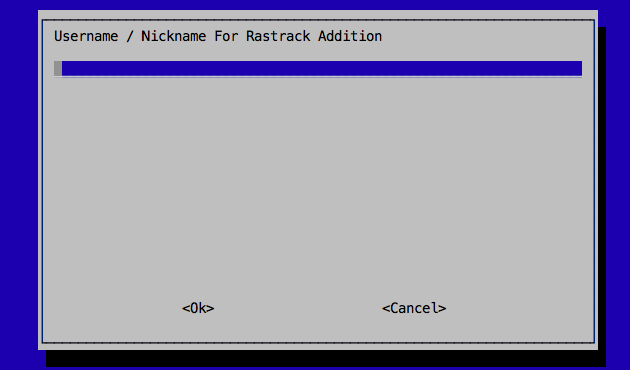Viewport: 630px width, 370px height.
Task: Click the left angle bracket of Ok
Action: (x=186, y=309)
